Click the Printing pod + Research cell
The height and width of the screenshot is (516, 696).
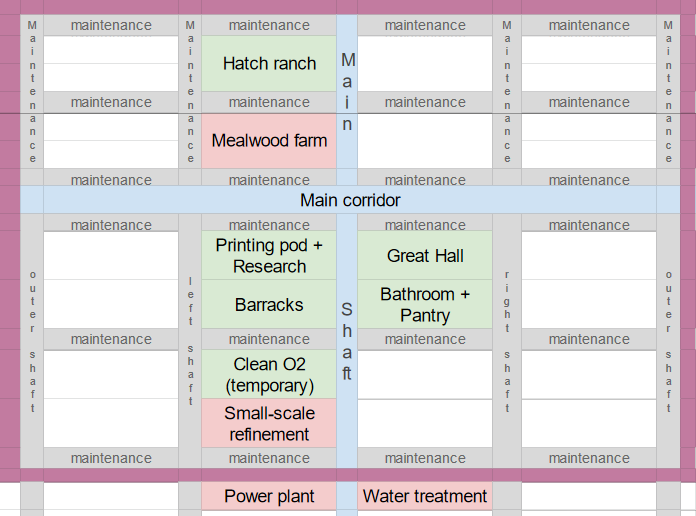tap(269, 256)
